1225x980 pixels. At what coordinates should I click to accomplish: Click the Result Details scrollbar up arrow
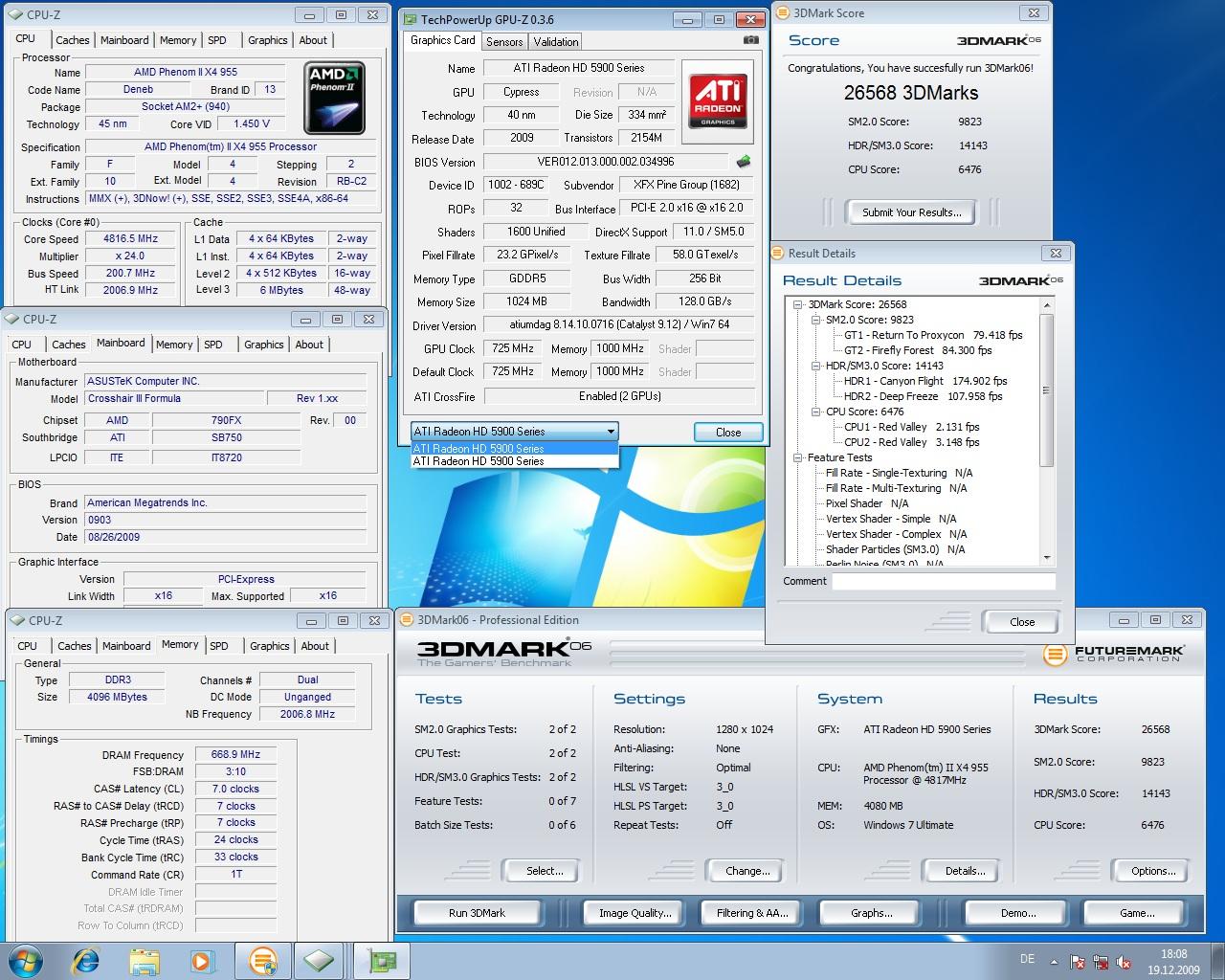[x=1047, y=304]
